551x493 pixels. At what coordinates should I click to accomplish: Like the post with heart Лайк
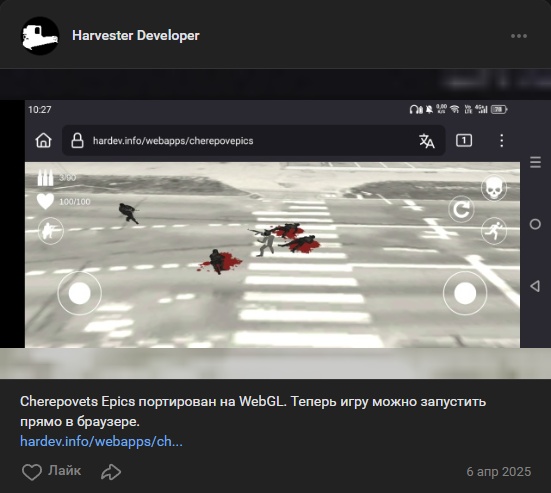point(51,471)
